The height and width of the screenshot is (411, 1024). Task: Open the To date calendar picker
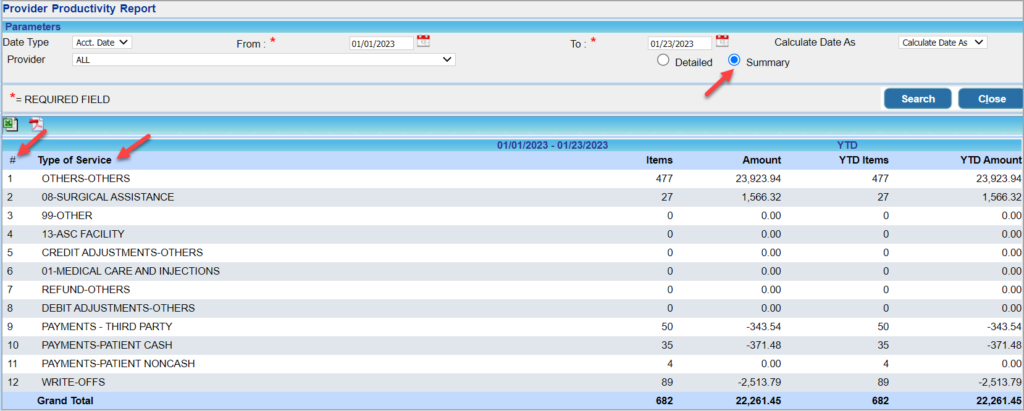[722, 41]
